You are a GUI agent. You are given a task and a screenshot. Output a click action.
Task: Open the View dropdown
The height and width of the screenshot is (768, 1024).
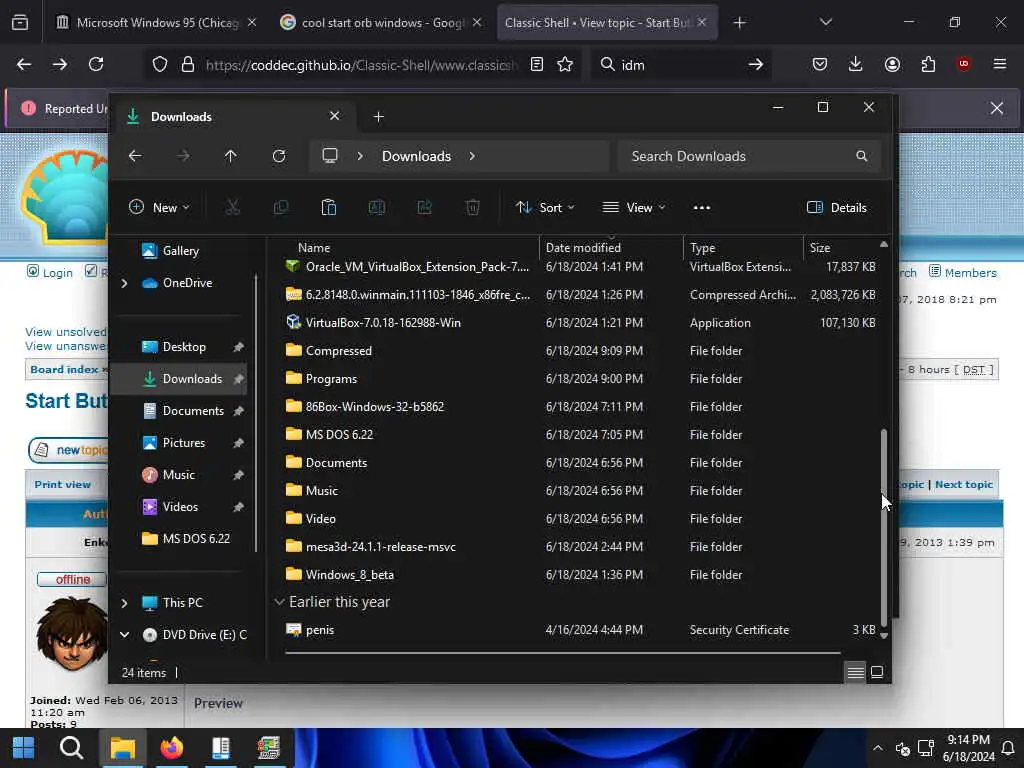[633, 208]
